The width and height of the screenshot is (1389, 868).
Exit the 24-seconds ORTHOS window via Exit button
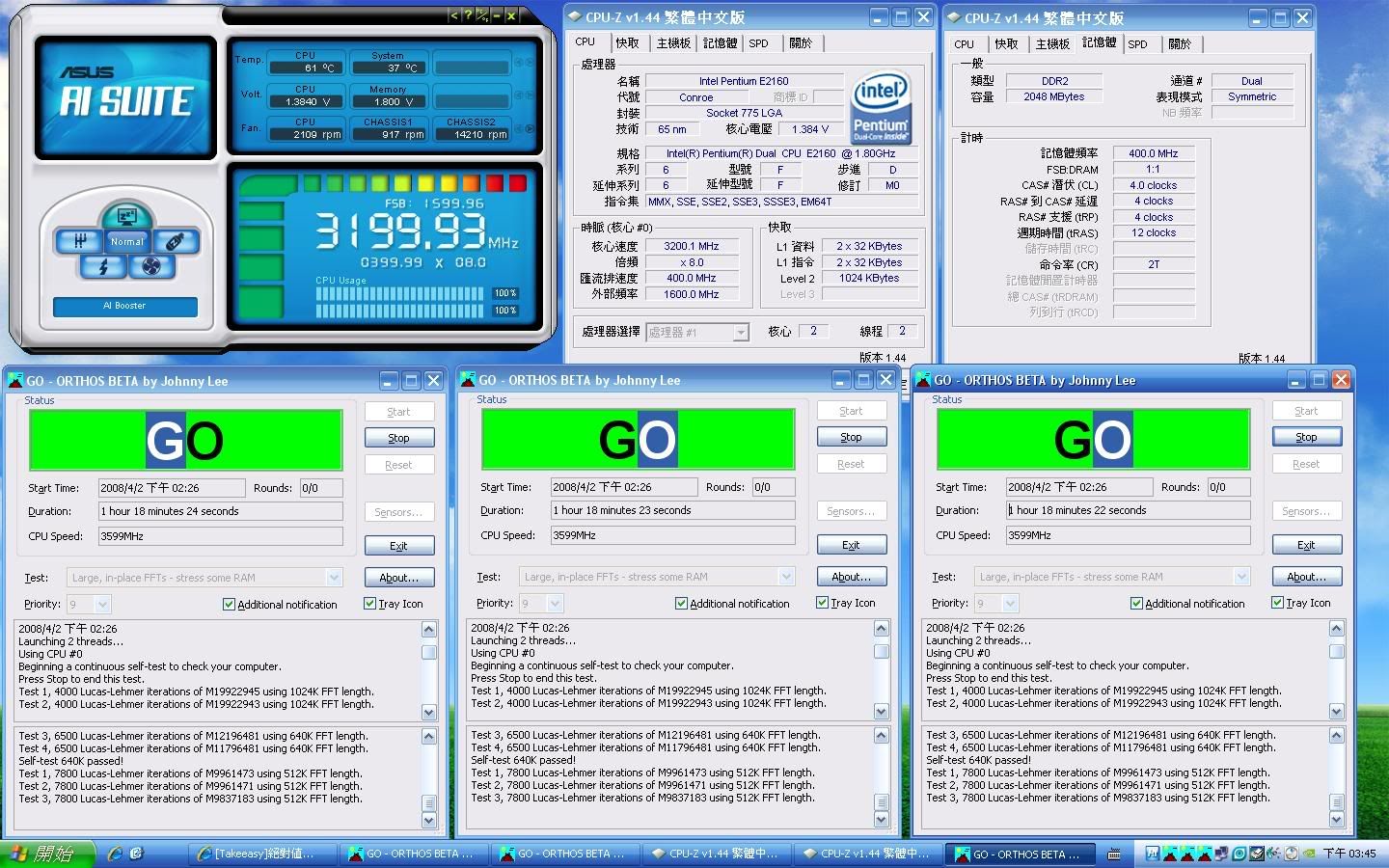point(399,546)
